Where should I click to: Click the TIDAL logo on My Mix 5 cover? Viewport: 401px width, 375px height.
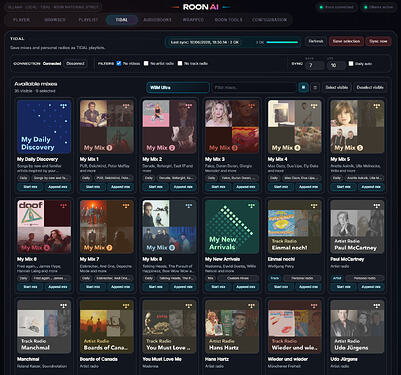pos(376,106)
